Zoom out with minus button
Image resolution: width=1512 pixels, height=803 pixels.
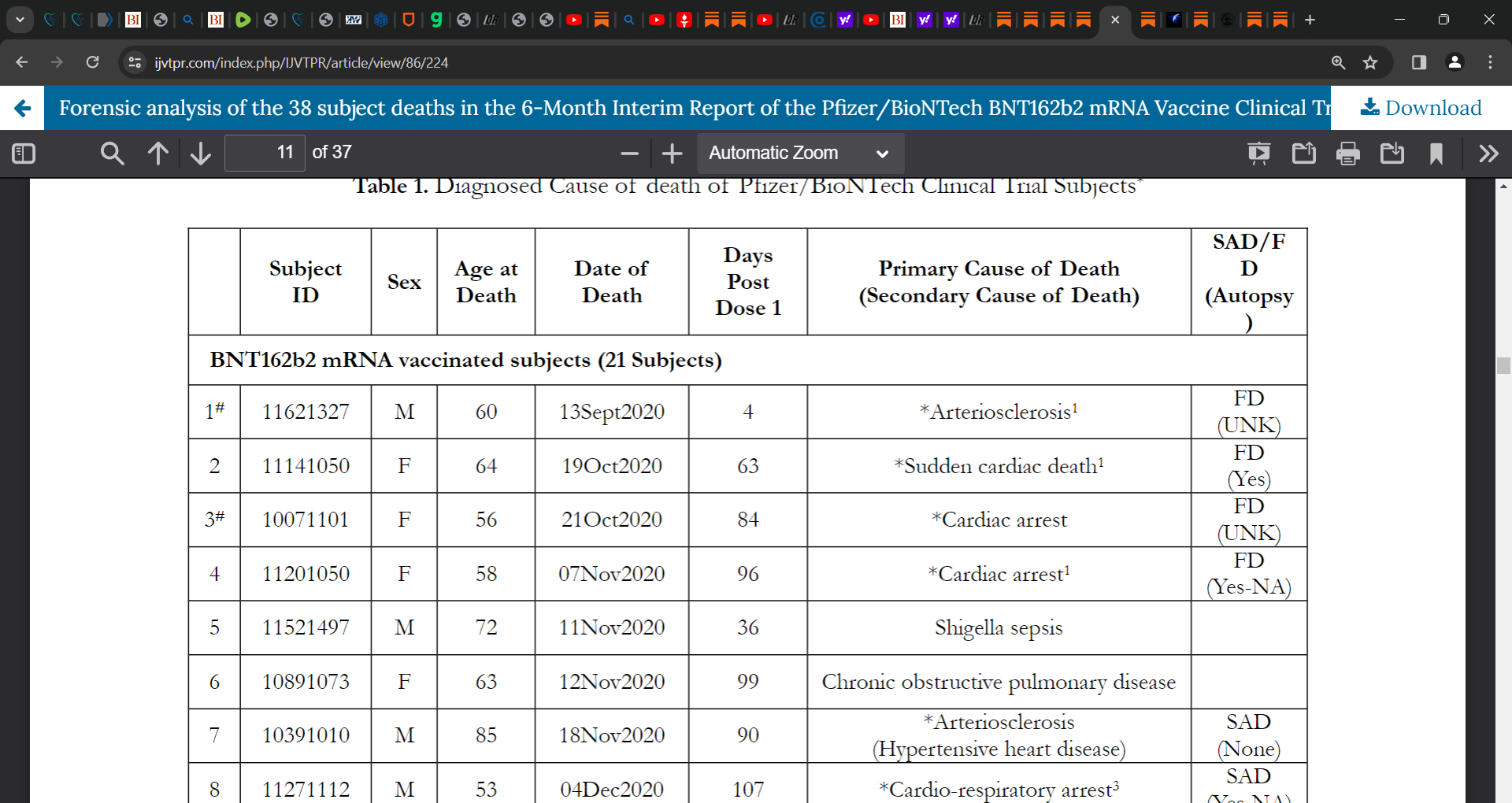[629, 154]
